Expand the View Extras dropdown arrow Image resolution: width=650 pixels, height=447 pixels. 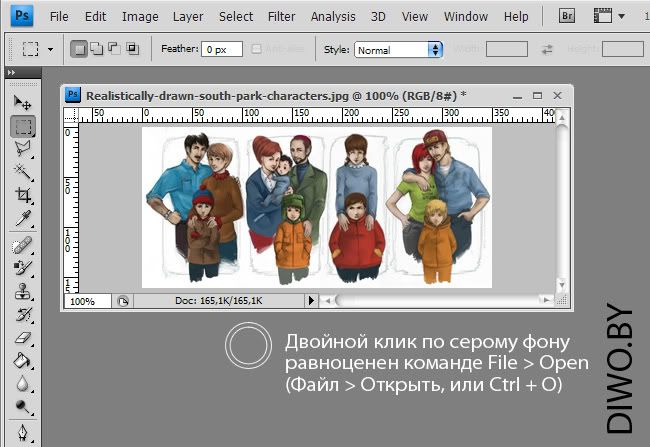(x=621, y=17)
